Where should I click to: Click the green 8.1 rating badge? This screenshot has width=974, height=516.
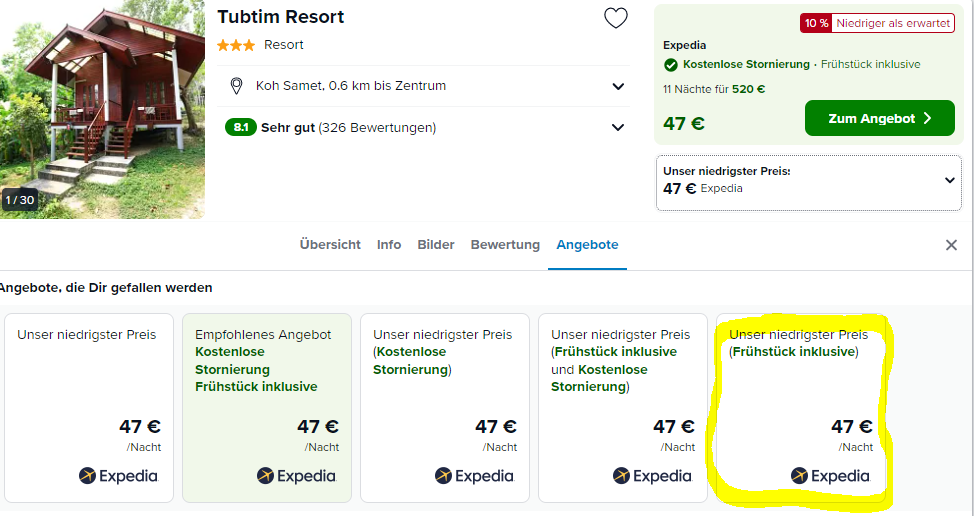click(240, 127)
